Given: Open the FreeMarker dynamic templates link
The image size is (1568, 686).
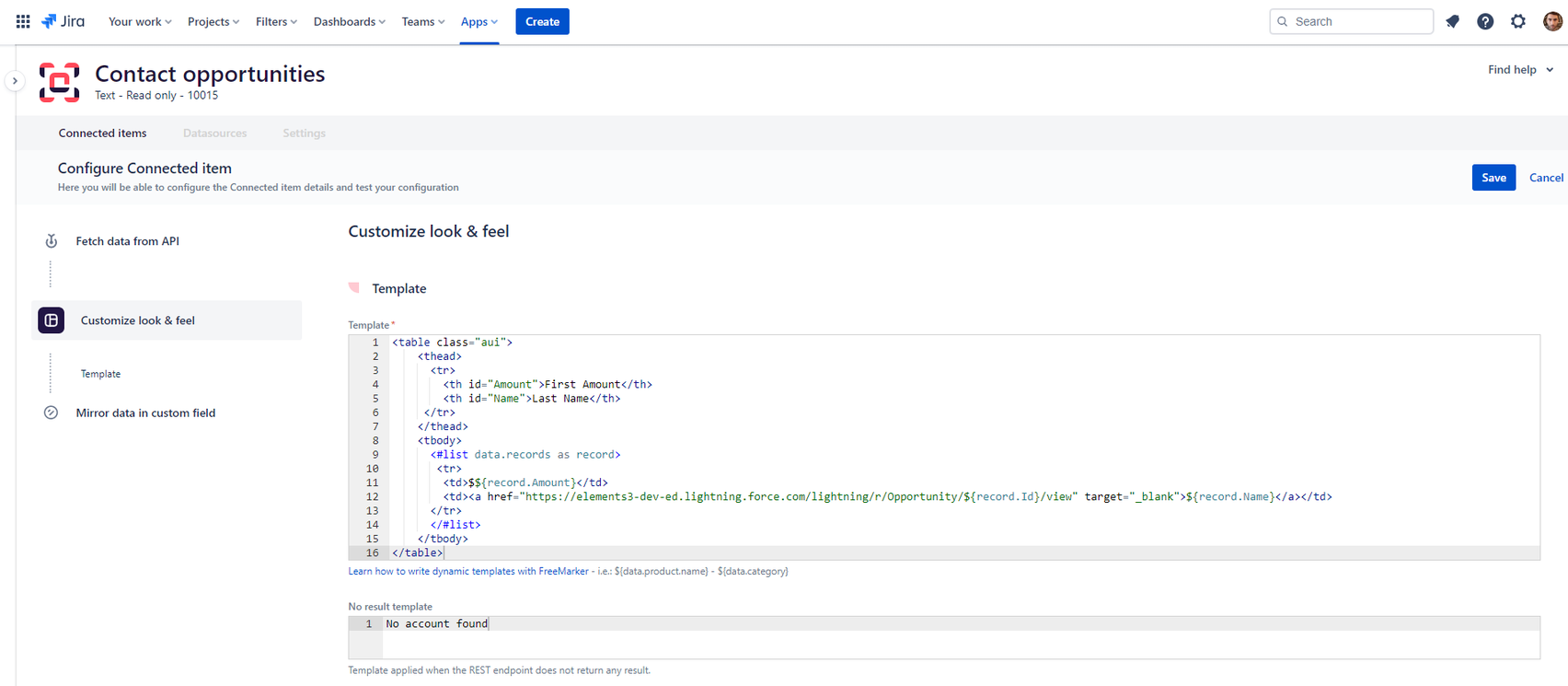Looking at the screenshot, I should 467,572.
